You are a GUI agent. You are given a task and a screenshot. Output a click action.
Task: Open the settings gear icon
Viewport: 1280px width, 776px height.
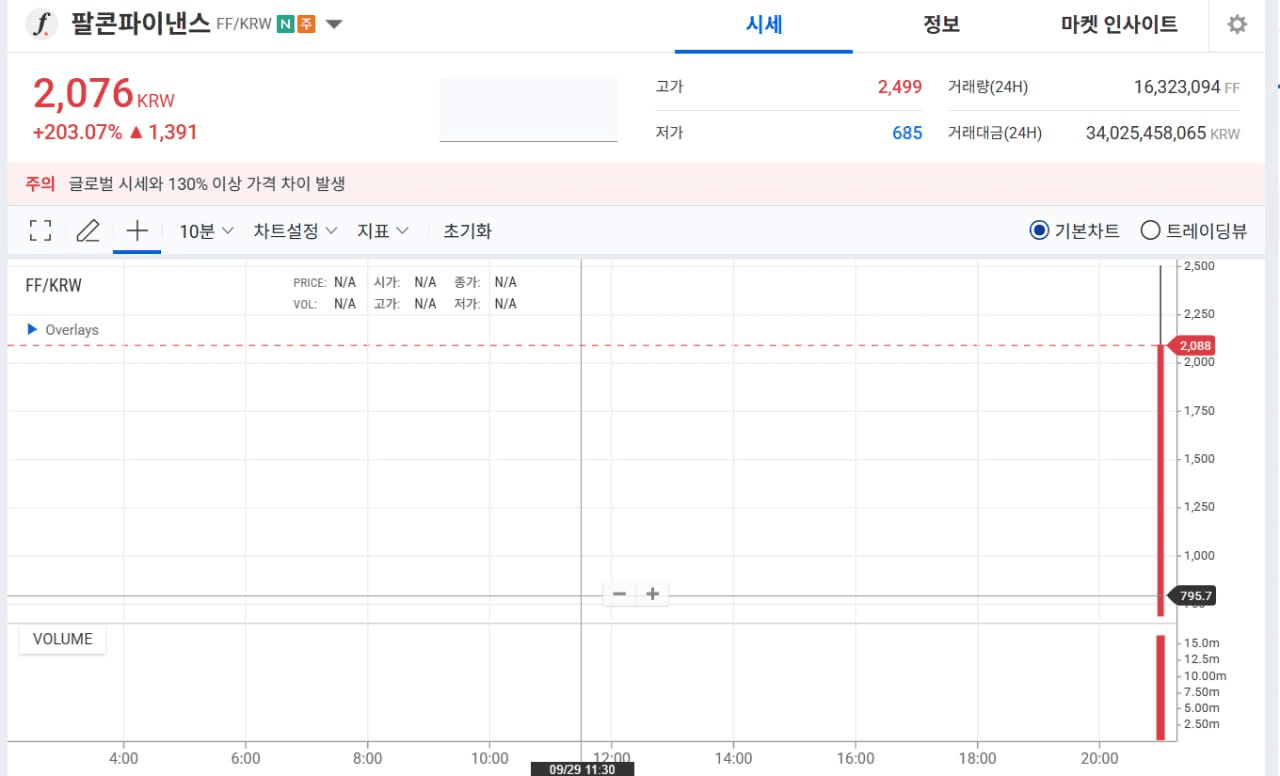point(1237,24)
